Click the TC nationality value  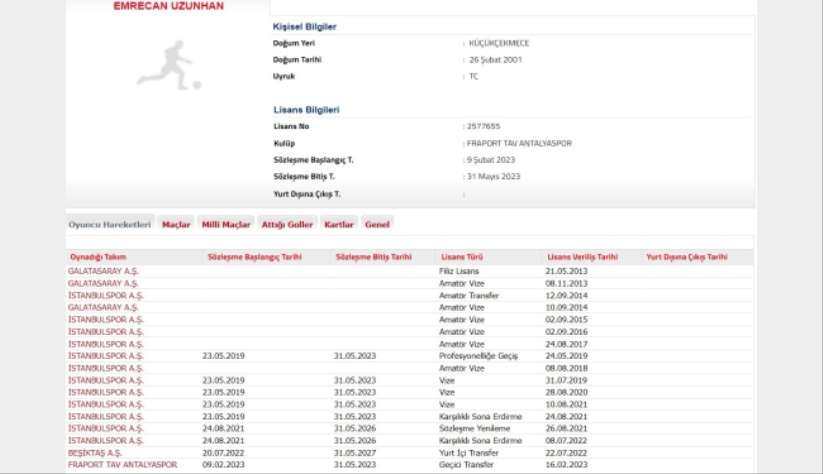(x=473, y=76)
